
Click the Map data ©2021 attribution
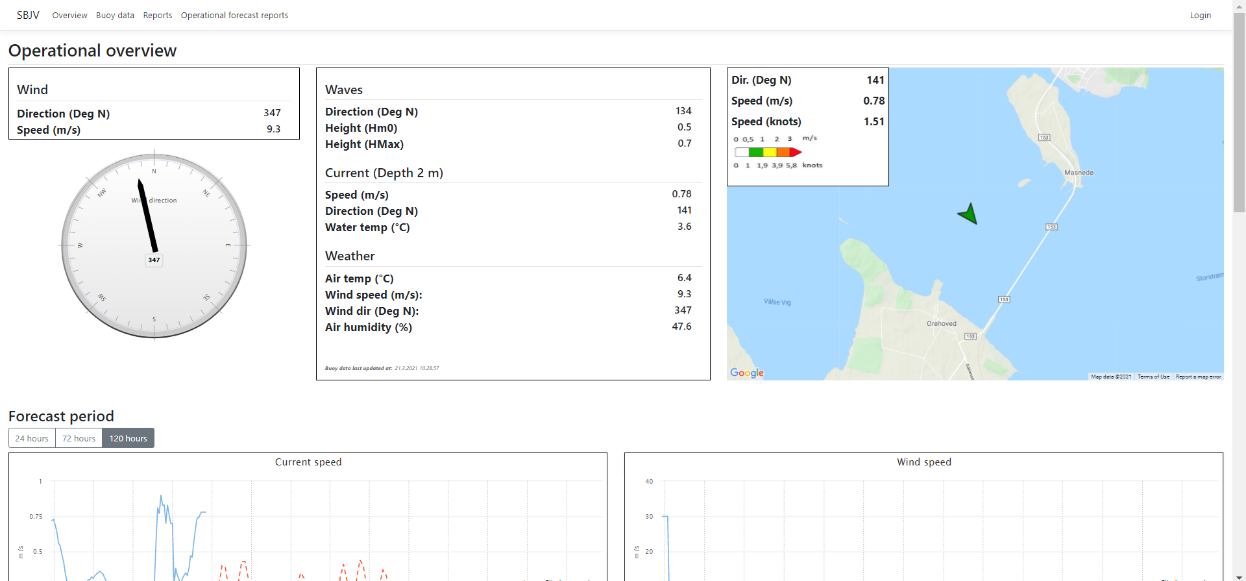click(x=1110, y=377)
